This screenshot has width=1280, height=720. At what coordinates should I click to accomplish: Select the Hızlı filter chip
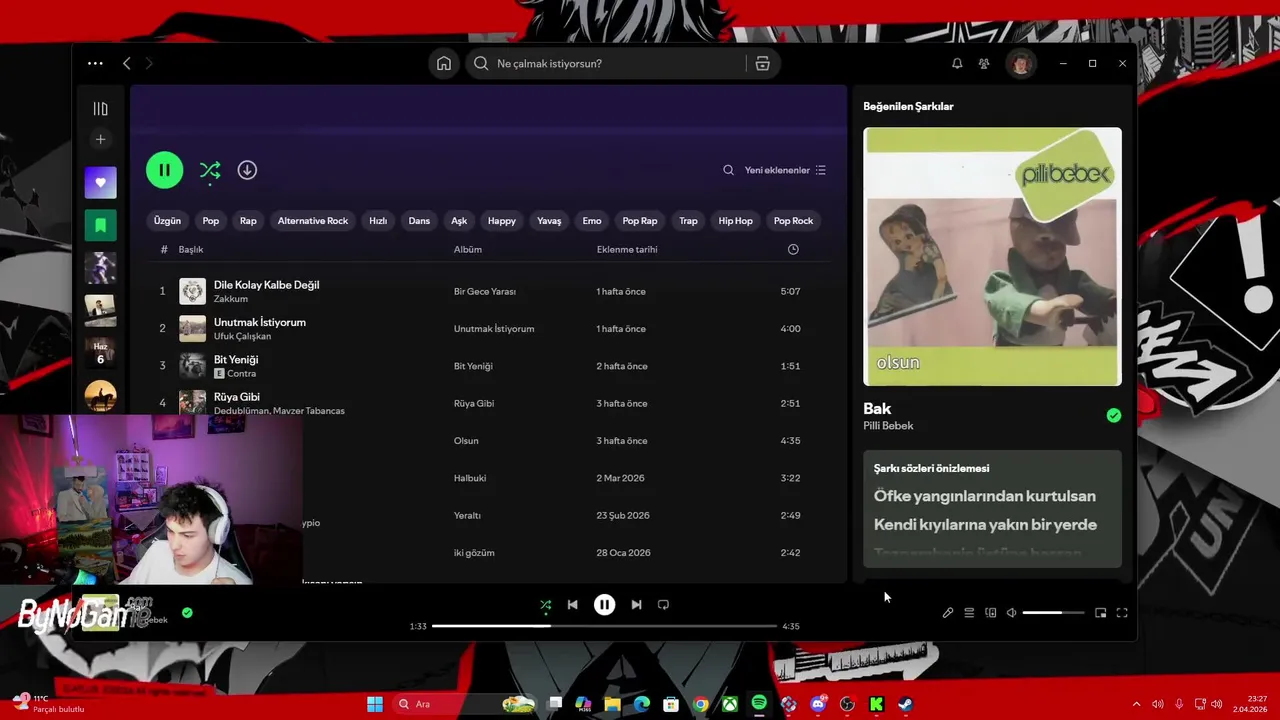pos(378,221)
